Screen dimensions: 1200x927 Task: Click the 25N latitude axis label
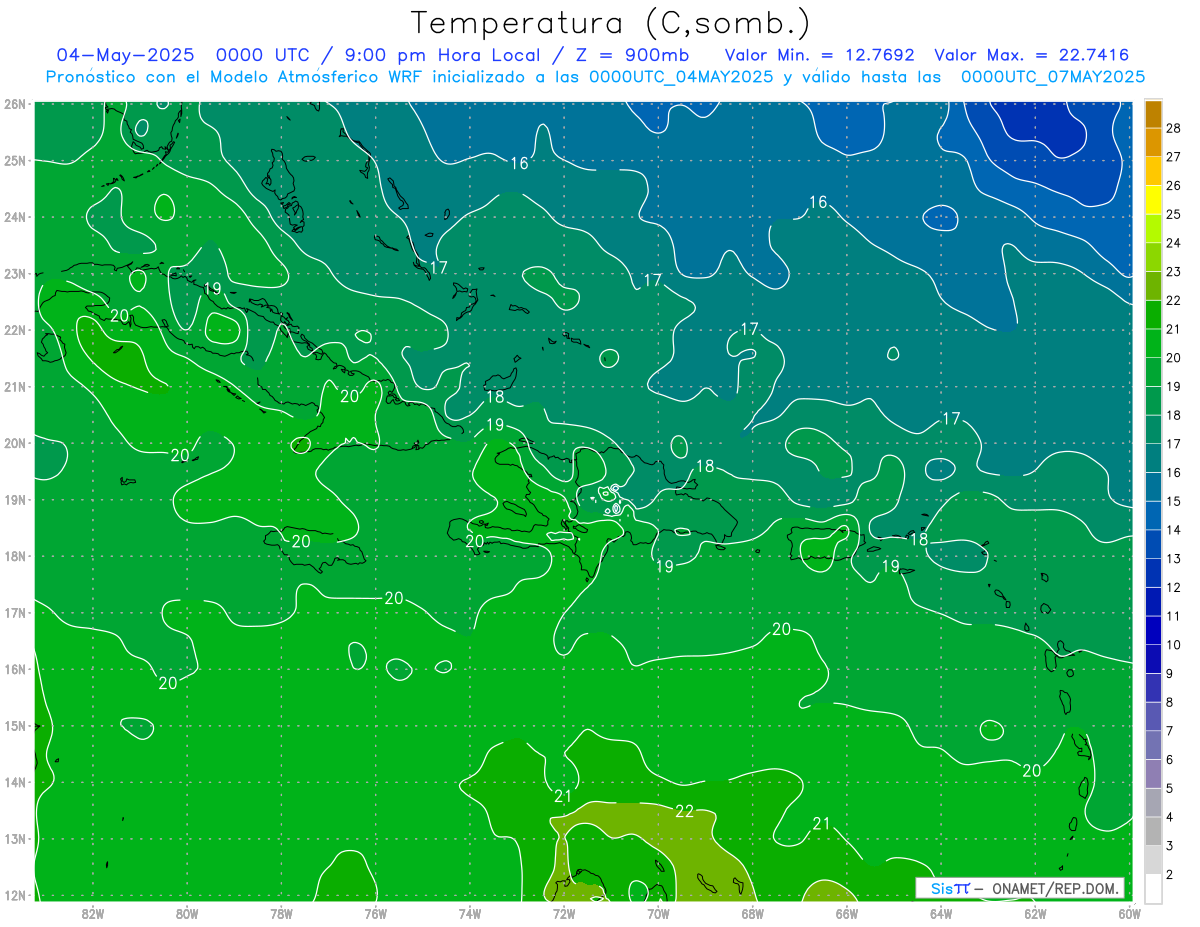click(x=14, y=160)
